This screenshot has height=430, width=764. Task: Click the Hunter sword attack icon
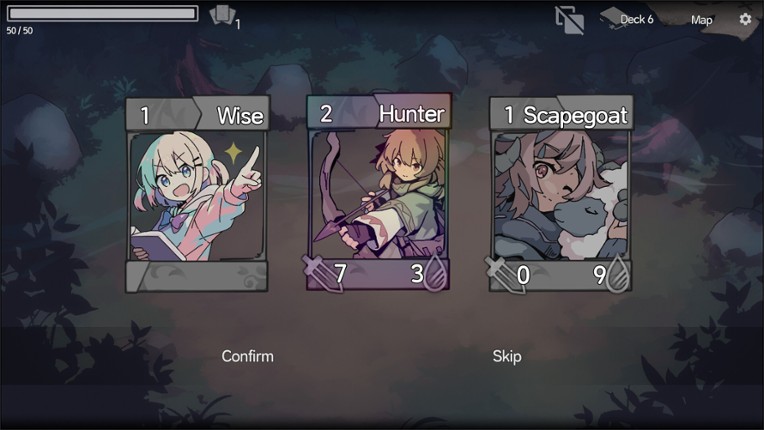[322, 274]
